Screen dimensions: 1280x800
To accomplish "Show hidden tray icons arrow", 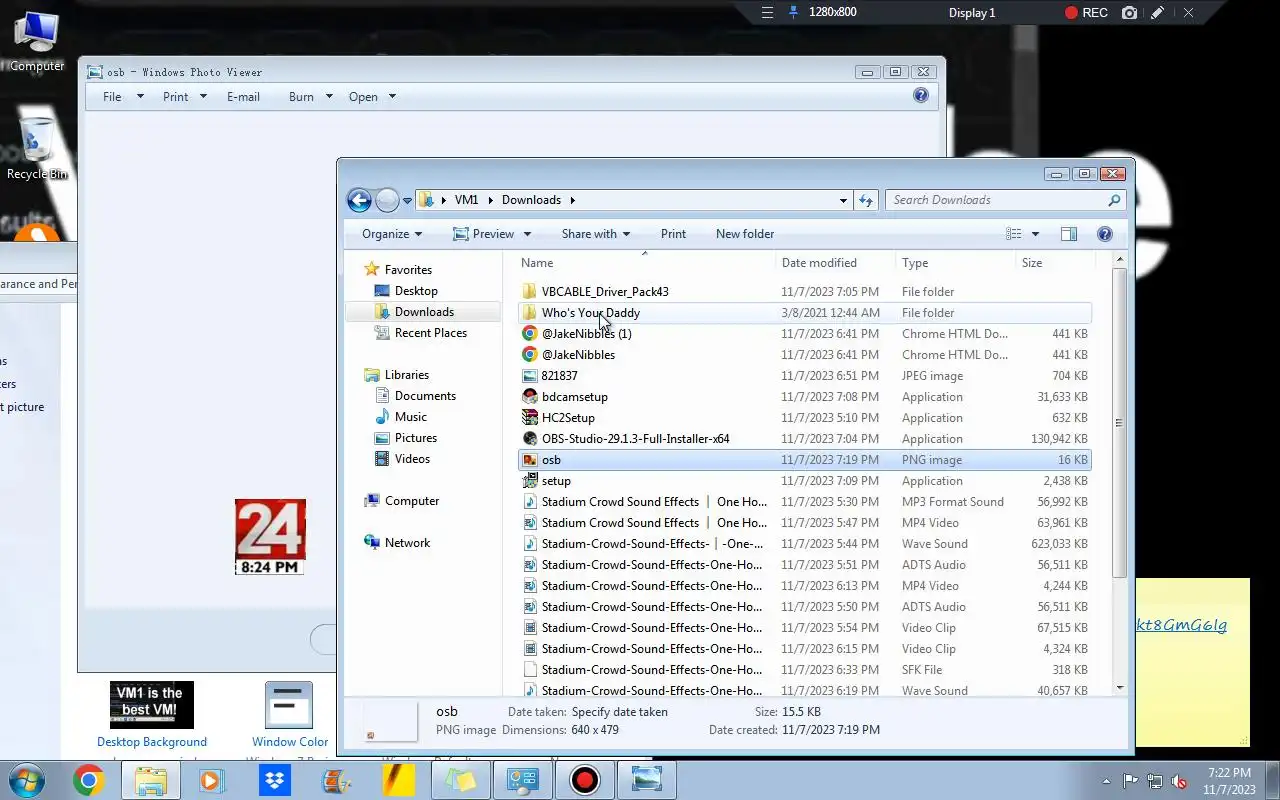I will coord(1106,781).
